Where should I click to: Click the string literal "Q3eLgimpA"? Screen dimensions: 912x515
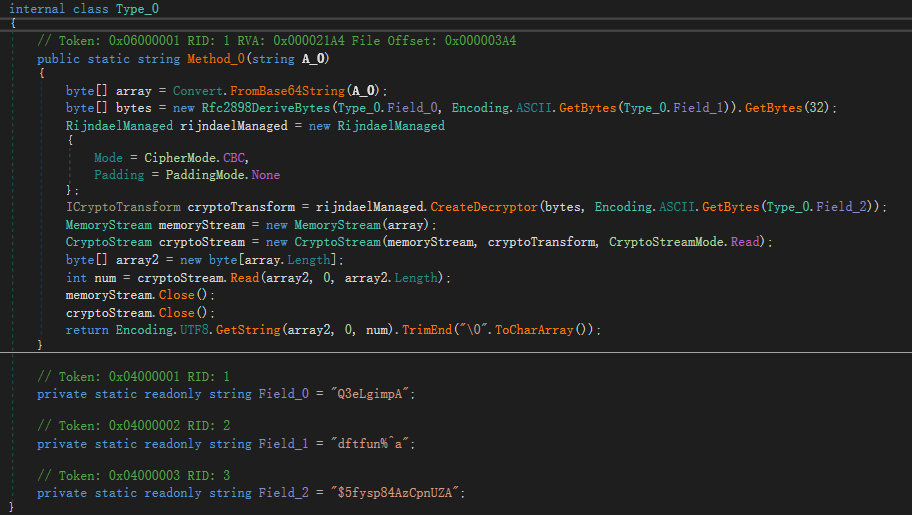pos(369,394)
